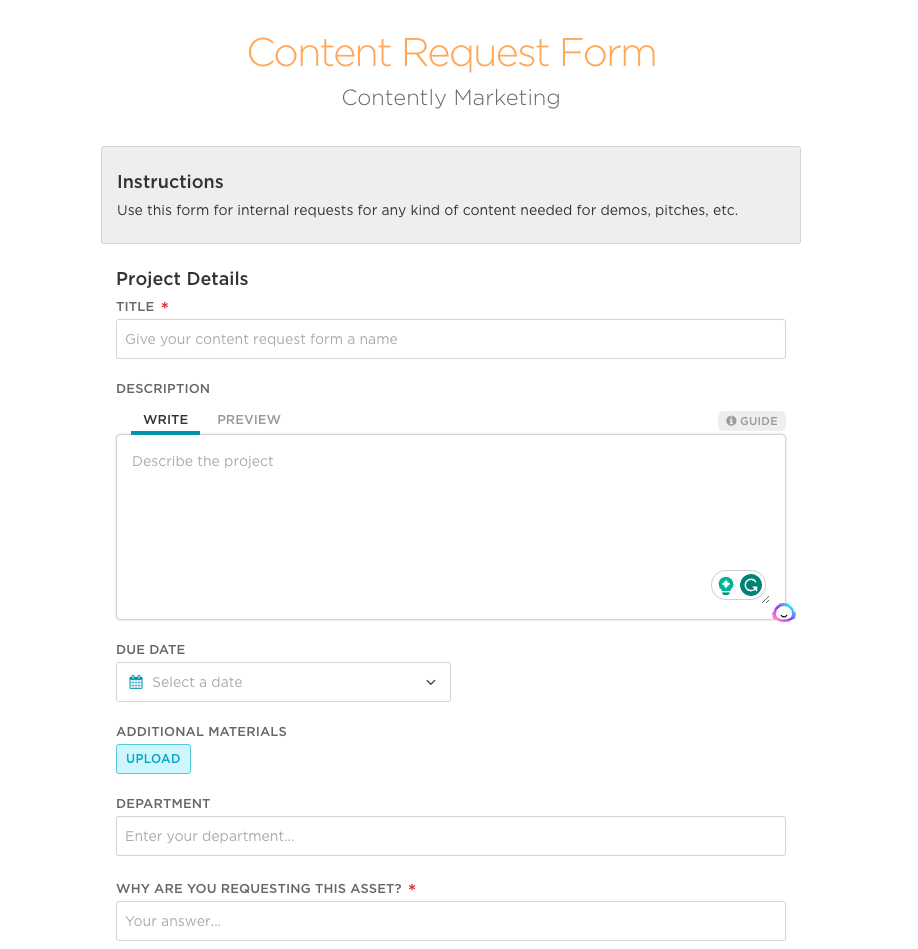
Task: Open the GUIDE help button
Action: coord(752,421)
